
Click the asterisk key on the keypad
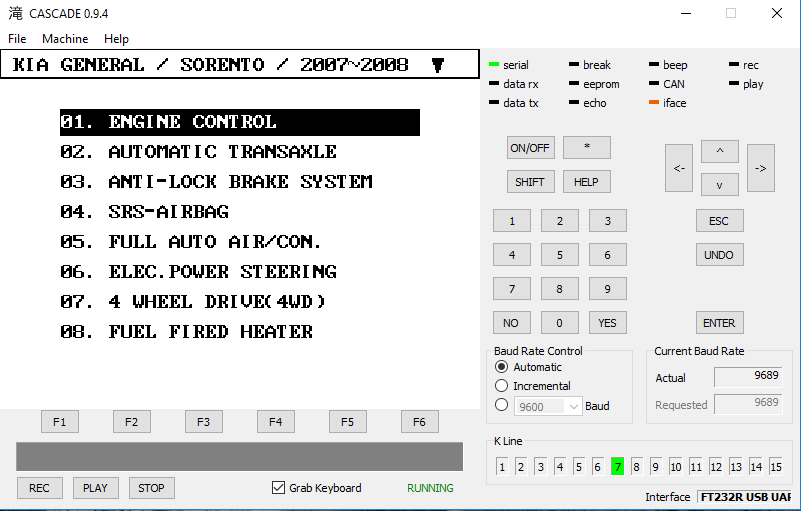(x=586, y=147)
